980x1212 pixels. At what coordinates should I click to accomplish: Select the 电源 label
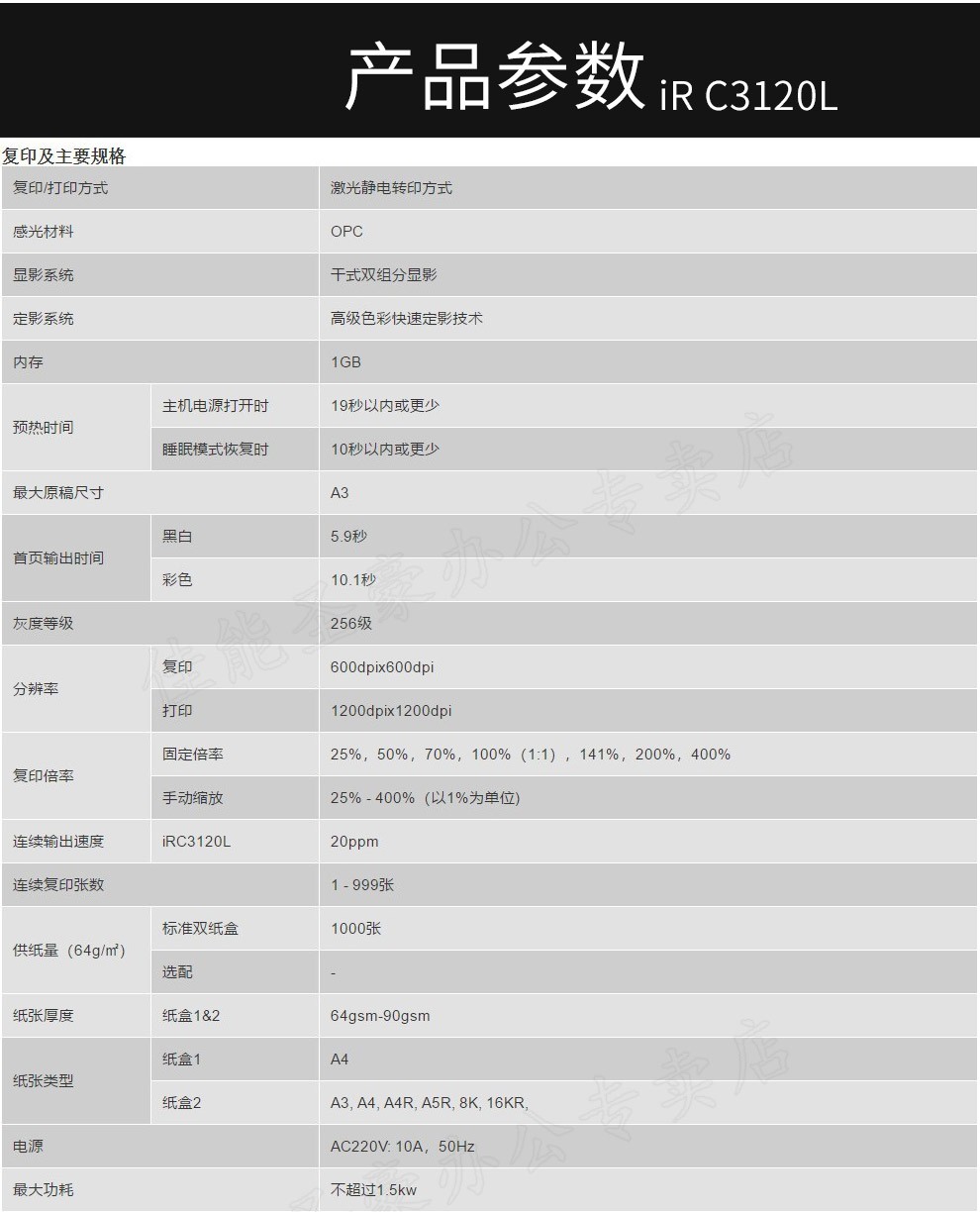pos(28,1146)
